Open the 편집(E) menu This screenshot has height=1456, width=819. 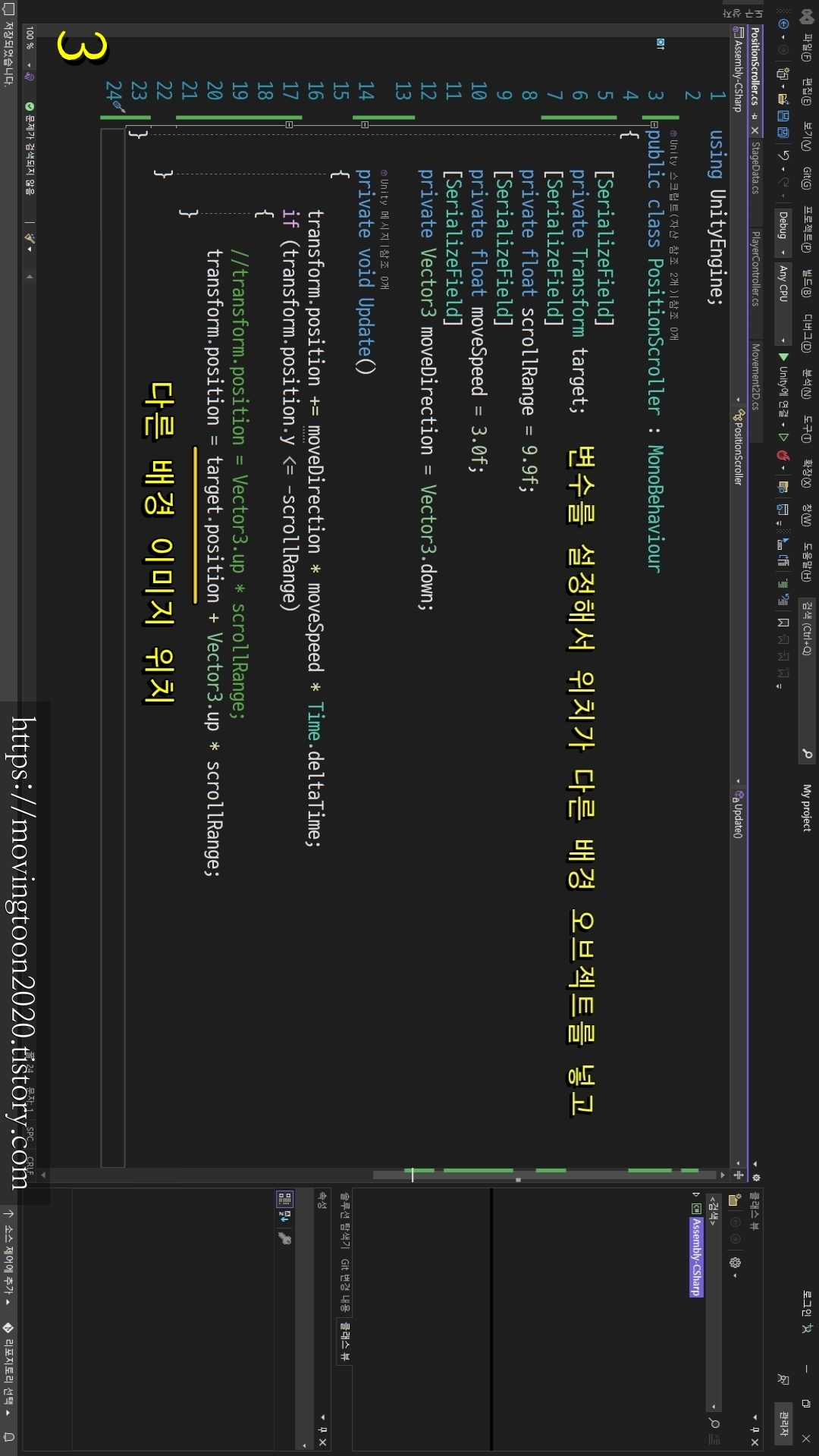(x=805, y=92)
